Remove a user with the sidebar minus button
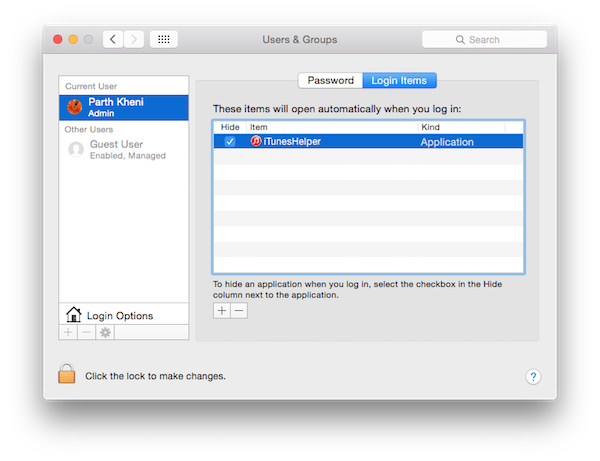The height and width of the screenshot is (461, 600). (x=87, y=332)
